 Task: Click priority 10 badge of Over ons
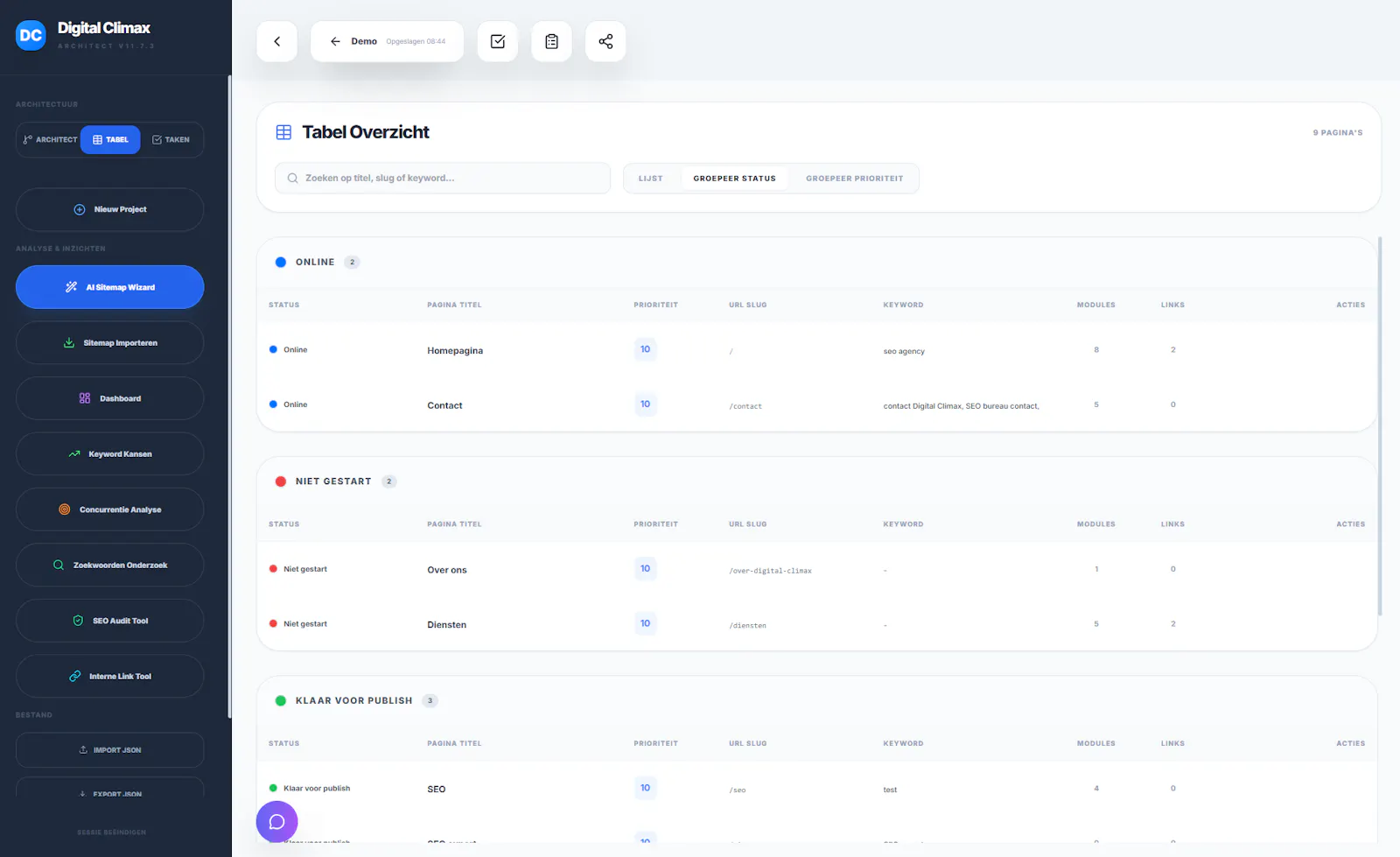[x=645, y=569]
